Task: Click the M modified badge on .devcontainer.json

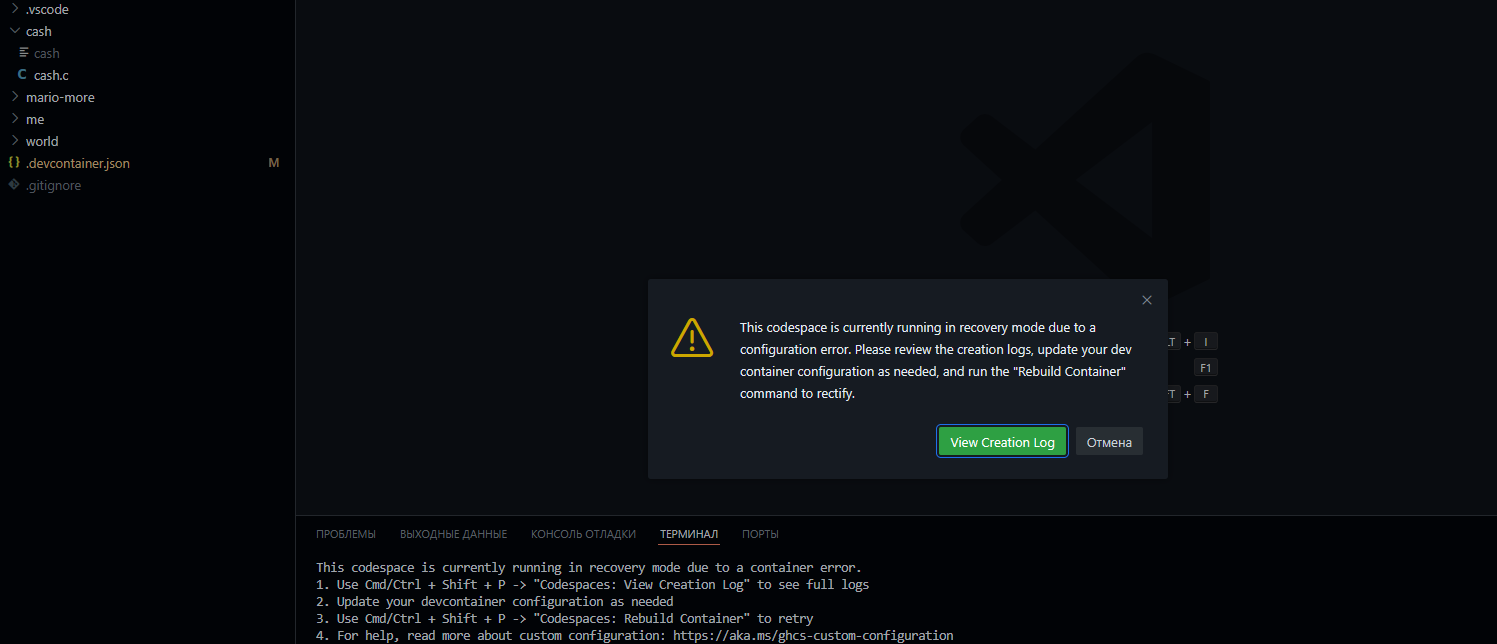Action: (274, 163)
